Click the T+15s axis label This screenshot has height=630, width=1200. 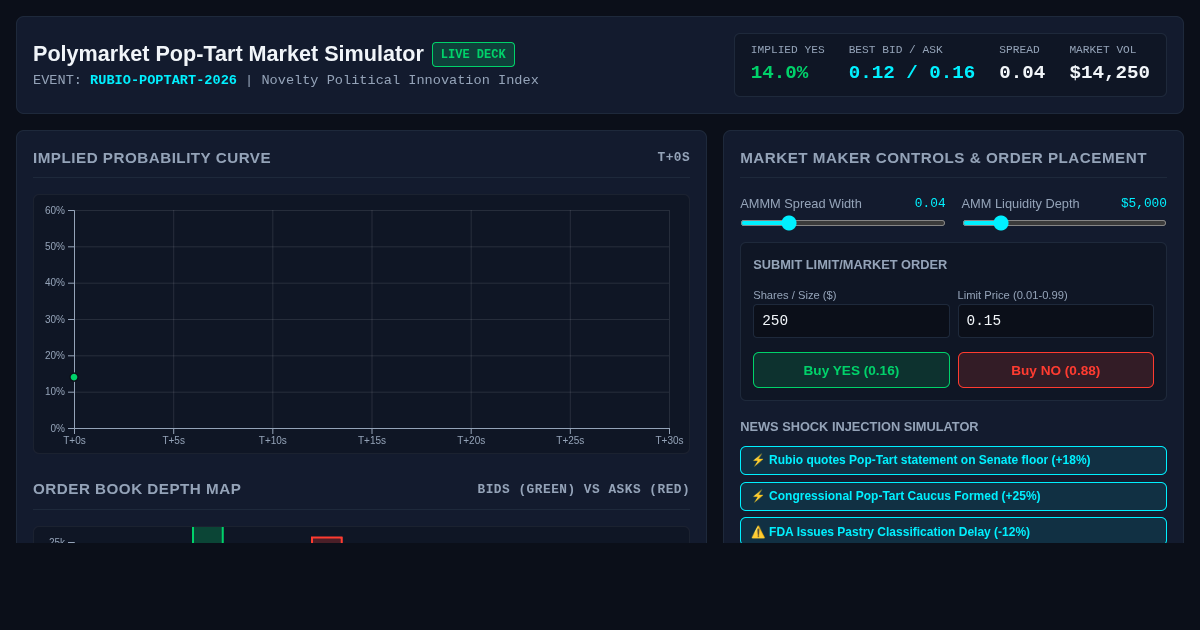coord(372,440)
